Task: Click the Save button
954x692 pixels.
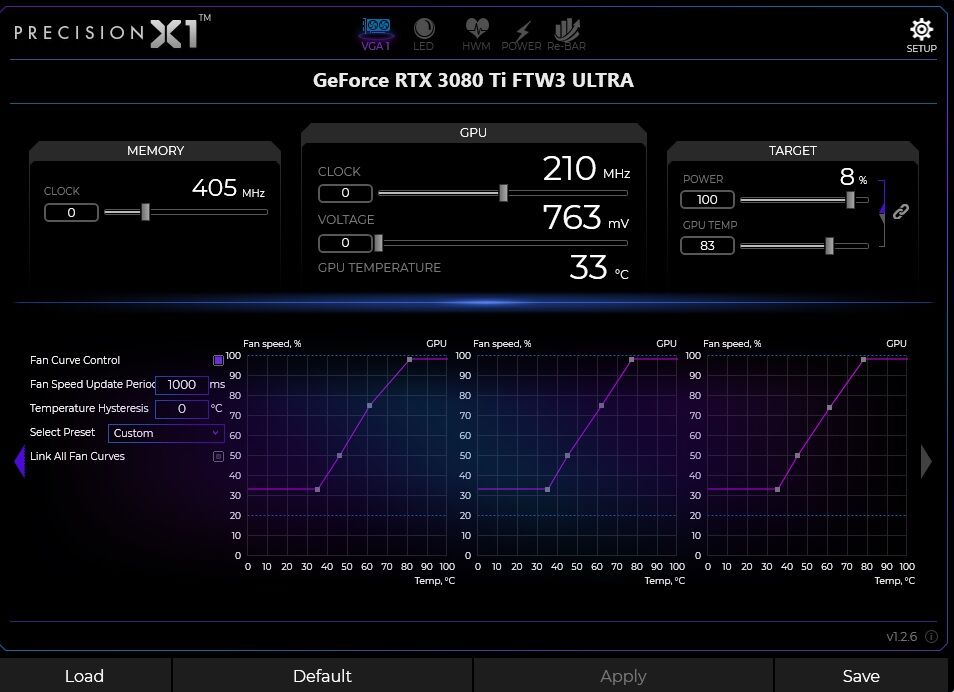Action: tap(861, 676)
